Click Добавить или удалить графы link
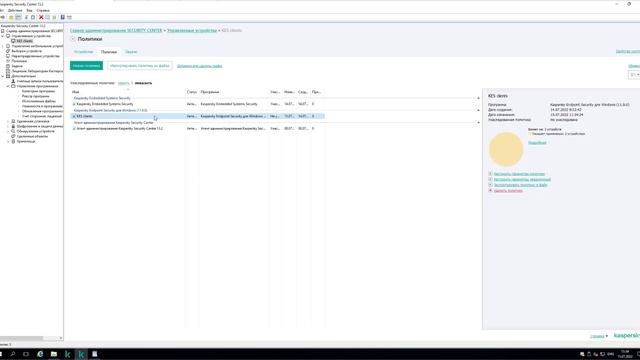This screenshot has height=360, width=640. pyautogui.click(x=200, y=66)
